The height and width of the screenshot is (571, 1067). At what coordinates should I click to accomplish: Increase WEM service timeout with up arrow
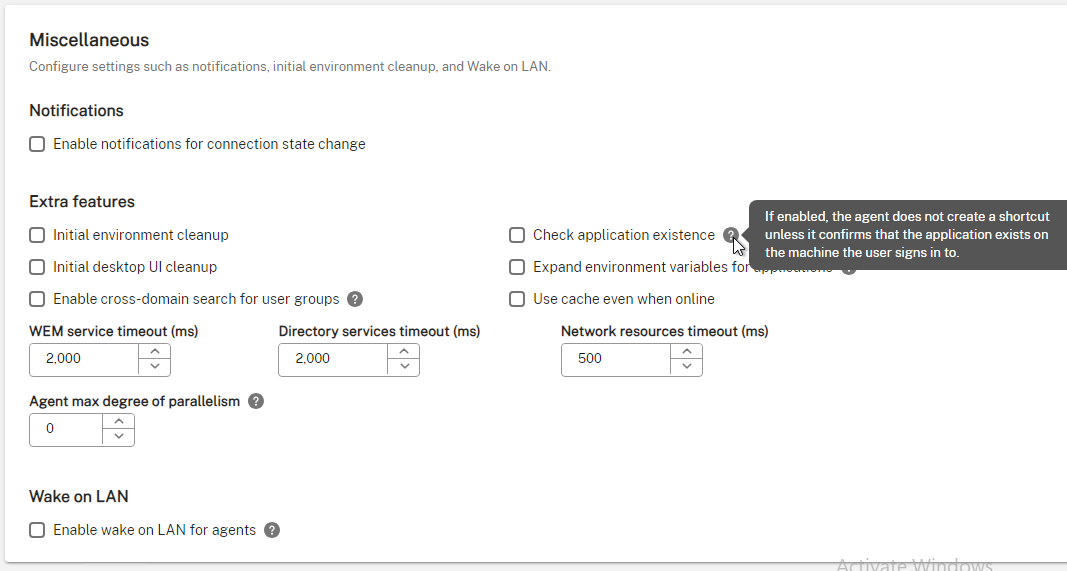[x=154, y=352]
